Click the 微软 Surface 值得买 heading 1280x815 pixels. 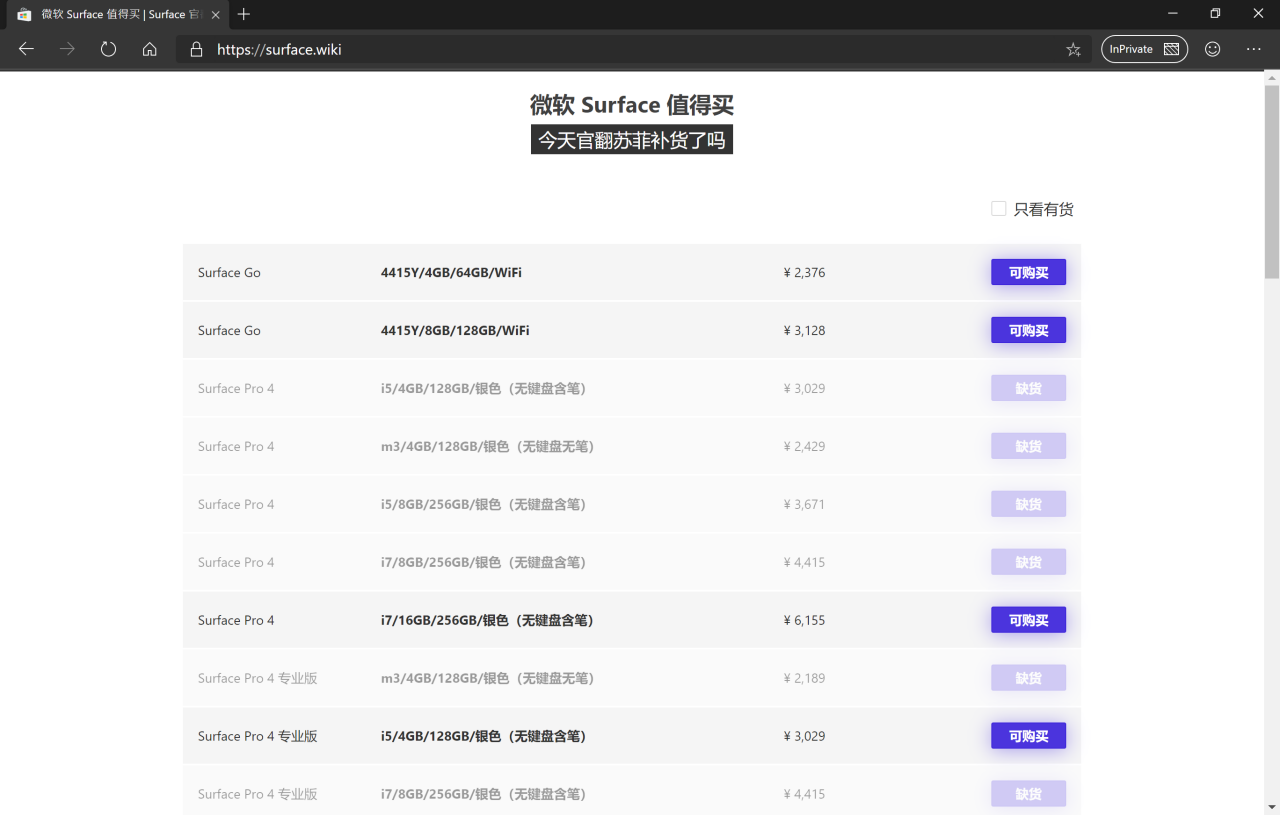[631, 104]
